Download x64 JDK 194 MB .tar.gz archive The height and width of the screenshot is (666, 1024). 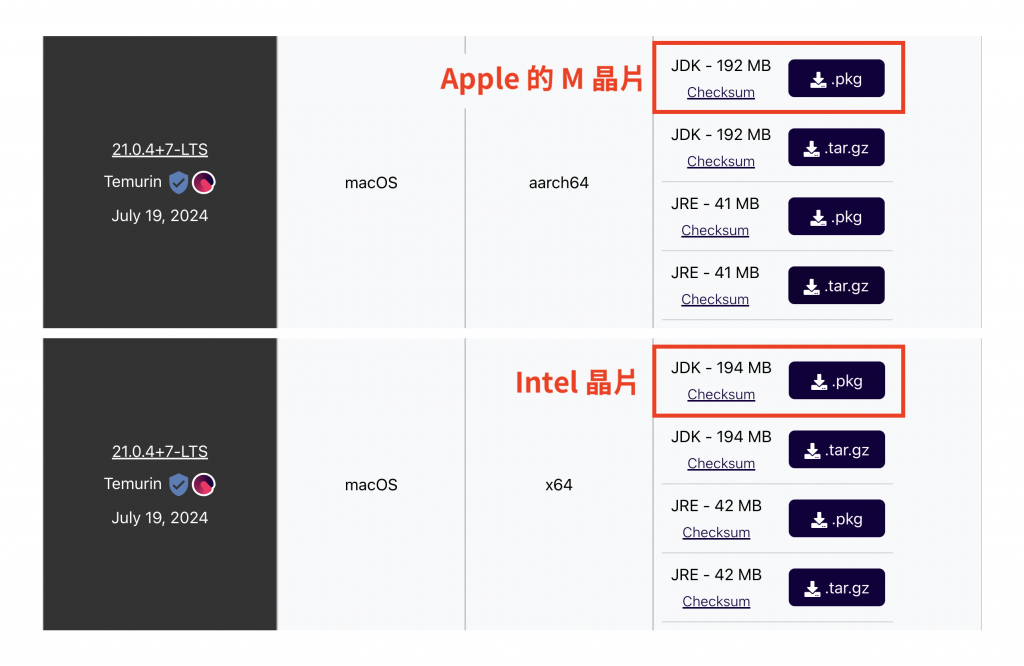pyautogui.click(x=837, y=450)
